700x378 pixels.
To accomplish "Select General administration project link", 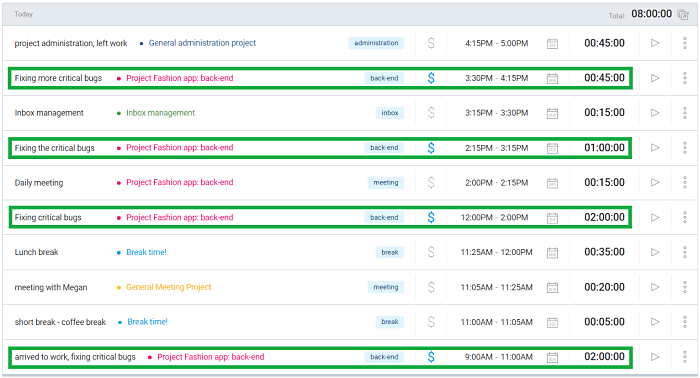I will [x=202, y=43].
